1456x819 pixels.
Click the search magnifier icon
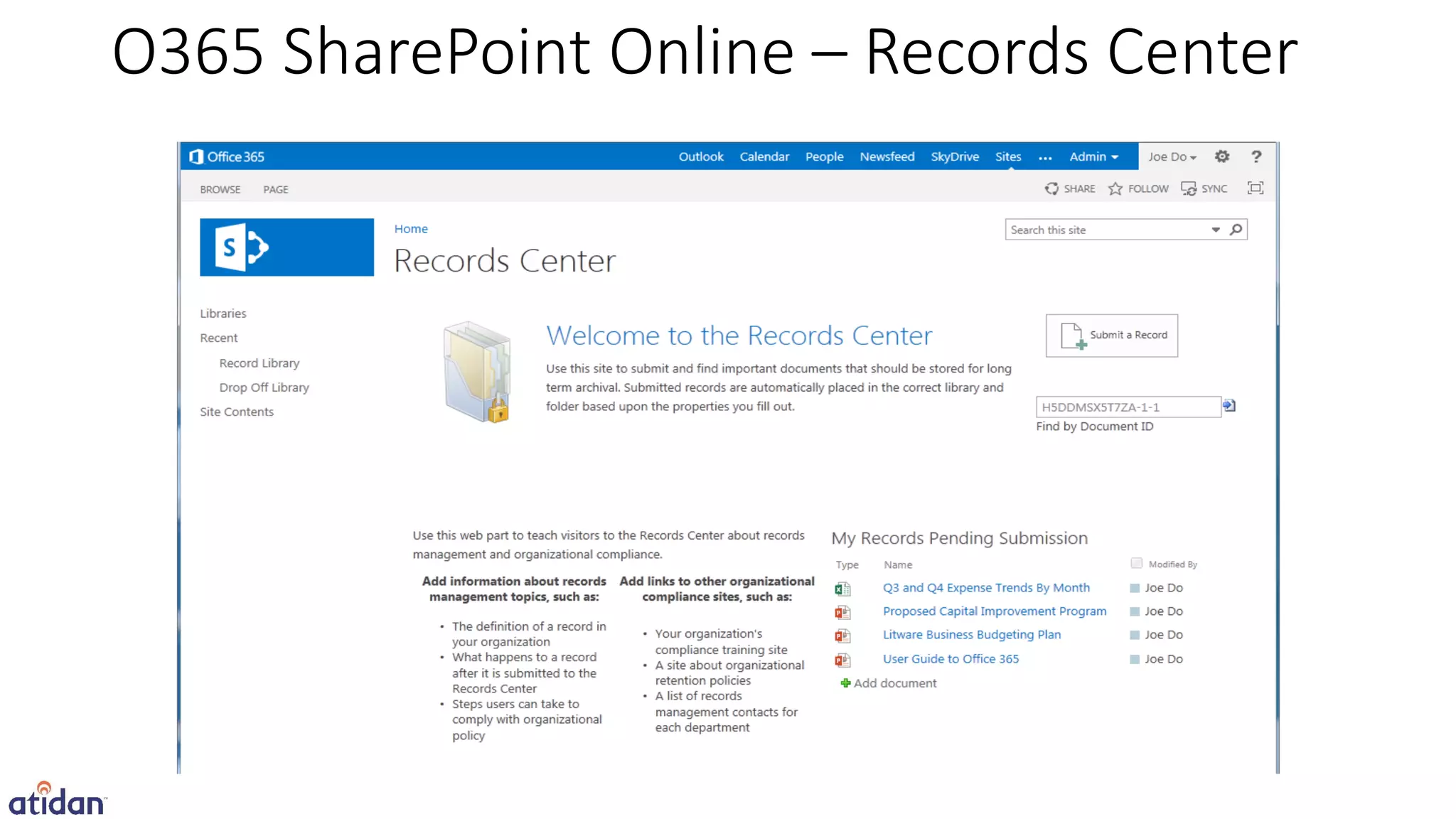coord(1236,230)
